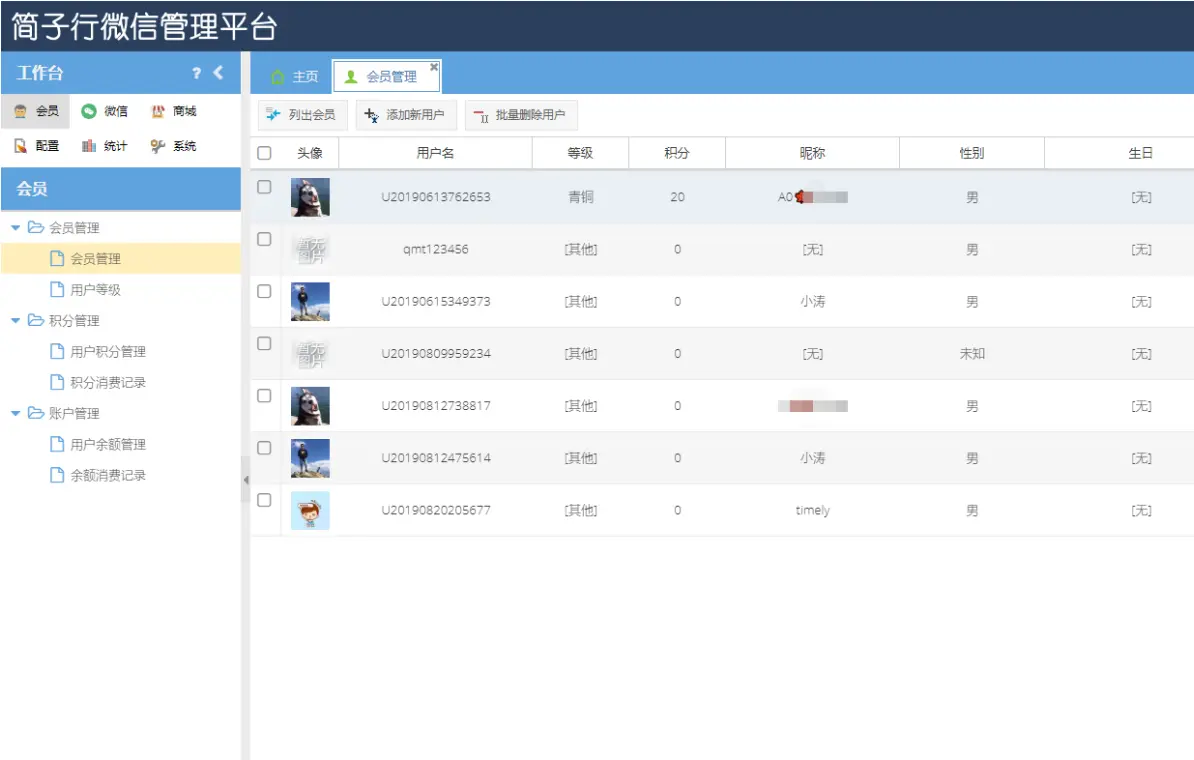Click the 列出会员 button
Image resolution: width=1194 pixels, height=760 pixels.
tap(303, 115)
